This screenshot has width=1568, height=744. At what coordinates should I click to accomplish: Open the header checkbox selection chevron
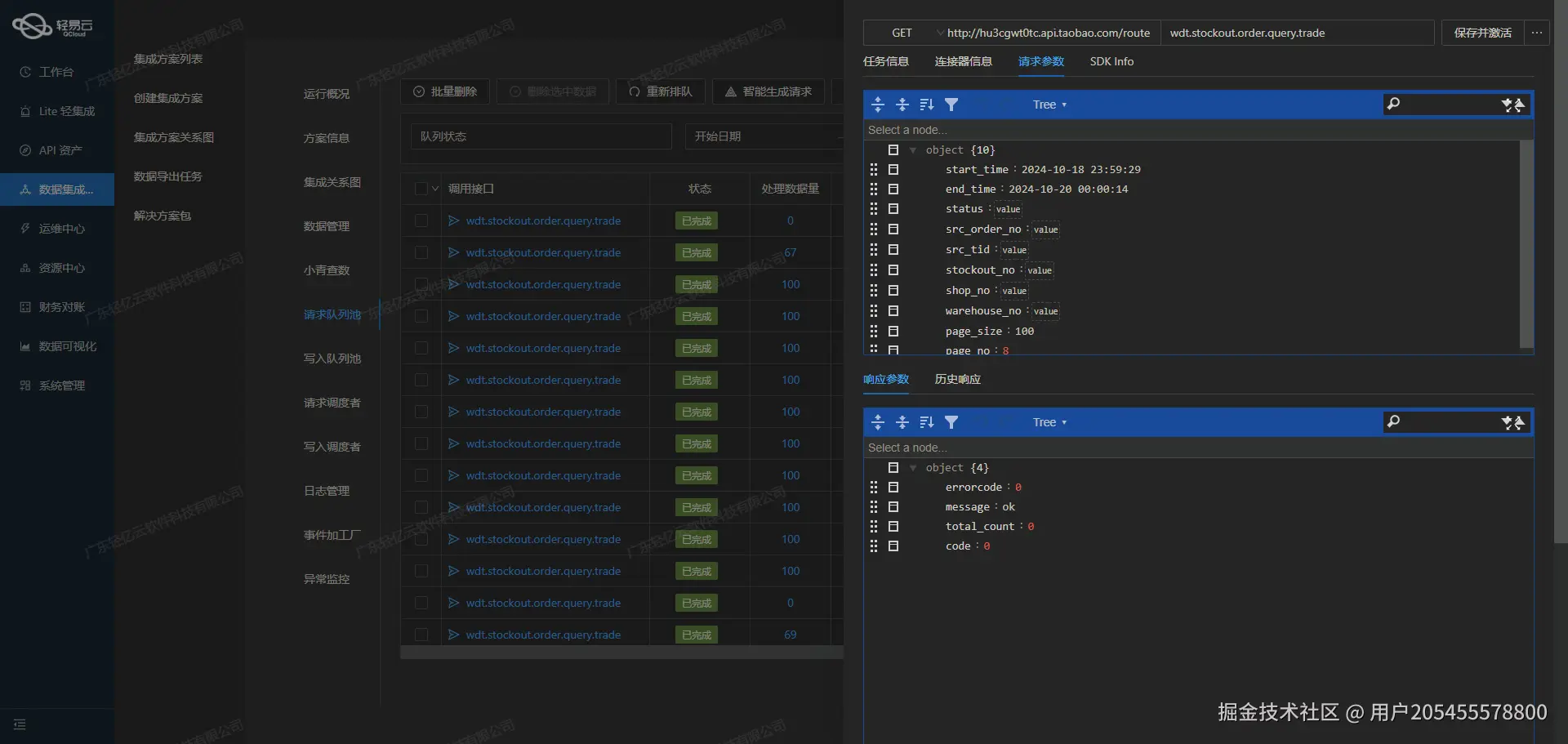pos(435,189)
